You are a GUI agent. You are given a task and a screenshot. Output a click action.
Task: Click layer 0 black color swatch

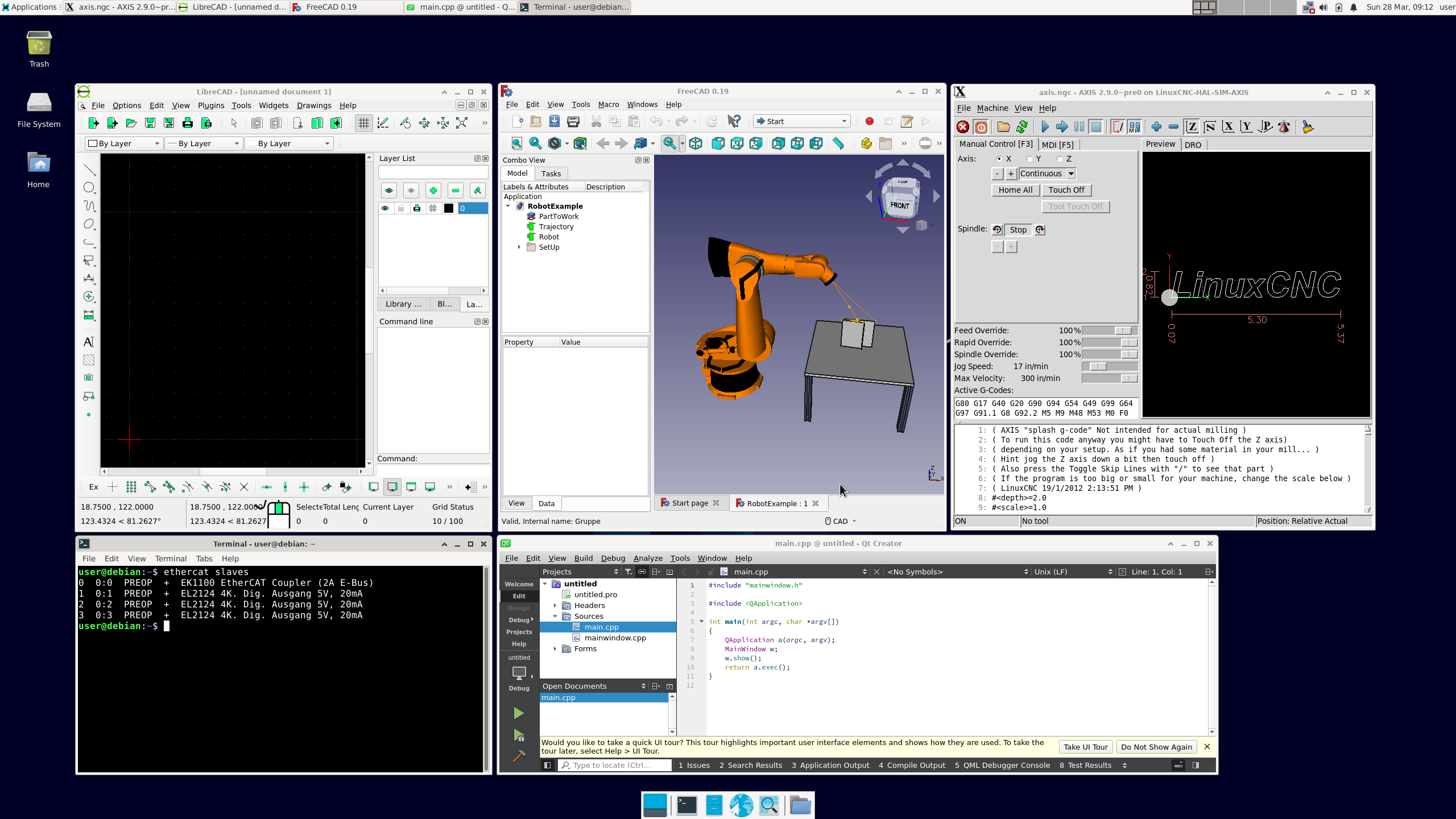(449, 208)
